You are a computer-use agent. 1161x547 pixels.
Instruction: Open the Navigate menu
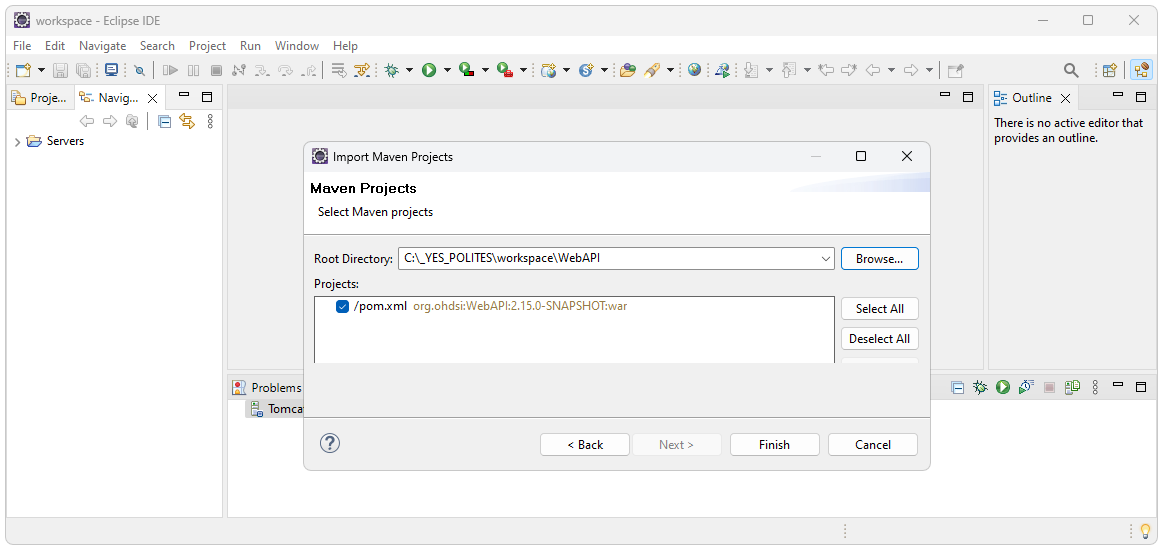click(102, 46)
